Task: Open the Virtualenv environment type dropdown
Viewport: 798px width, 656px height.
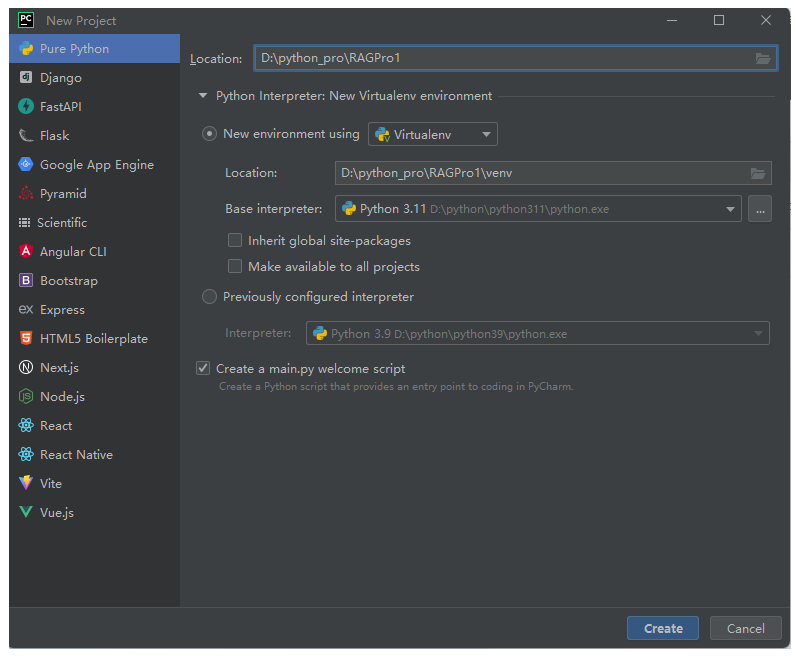Action: tap(433, 134)
